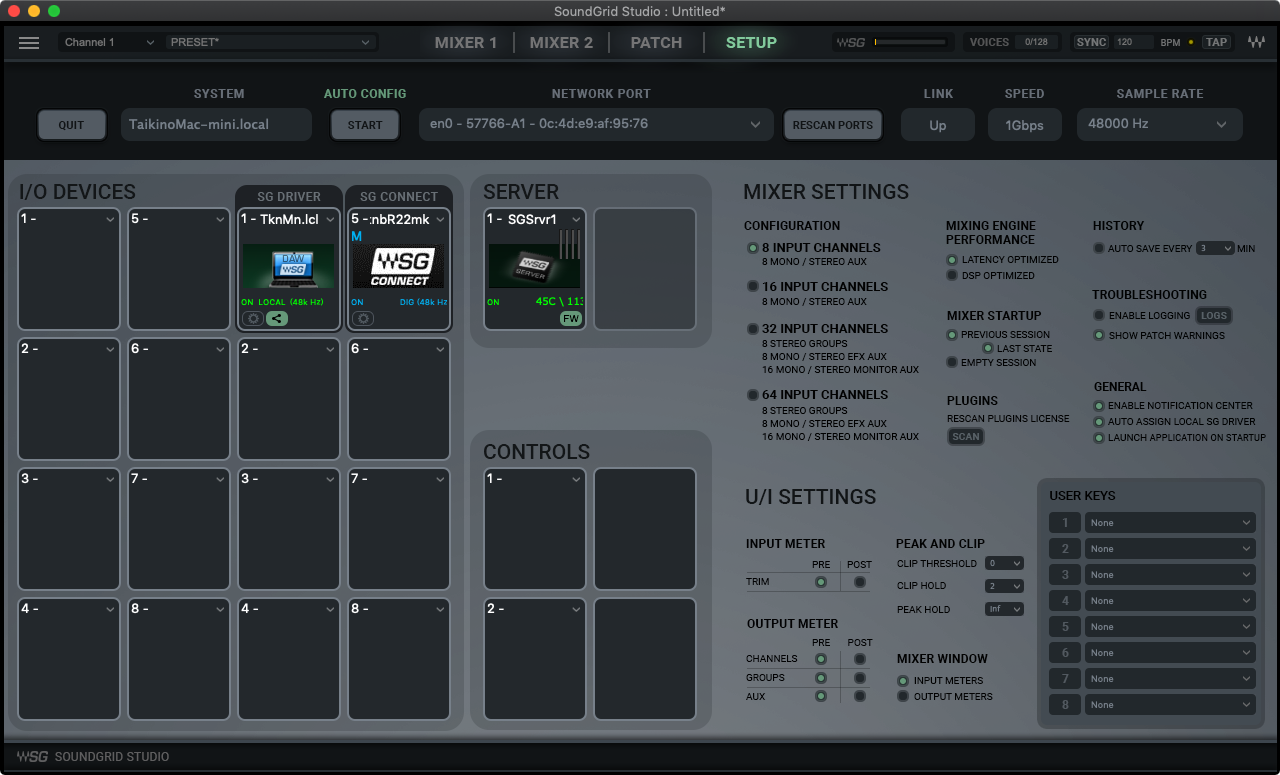This screenshot has height=775, width=1280.
Task: Open the Sample Rate 48000 Hz dropdown
Action: point(1160,125)
